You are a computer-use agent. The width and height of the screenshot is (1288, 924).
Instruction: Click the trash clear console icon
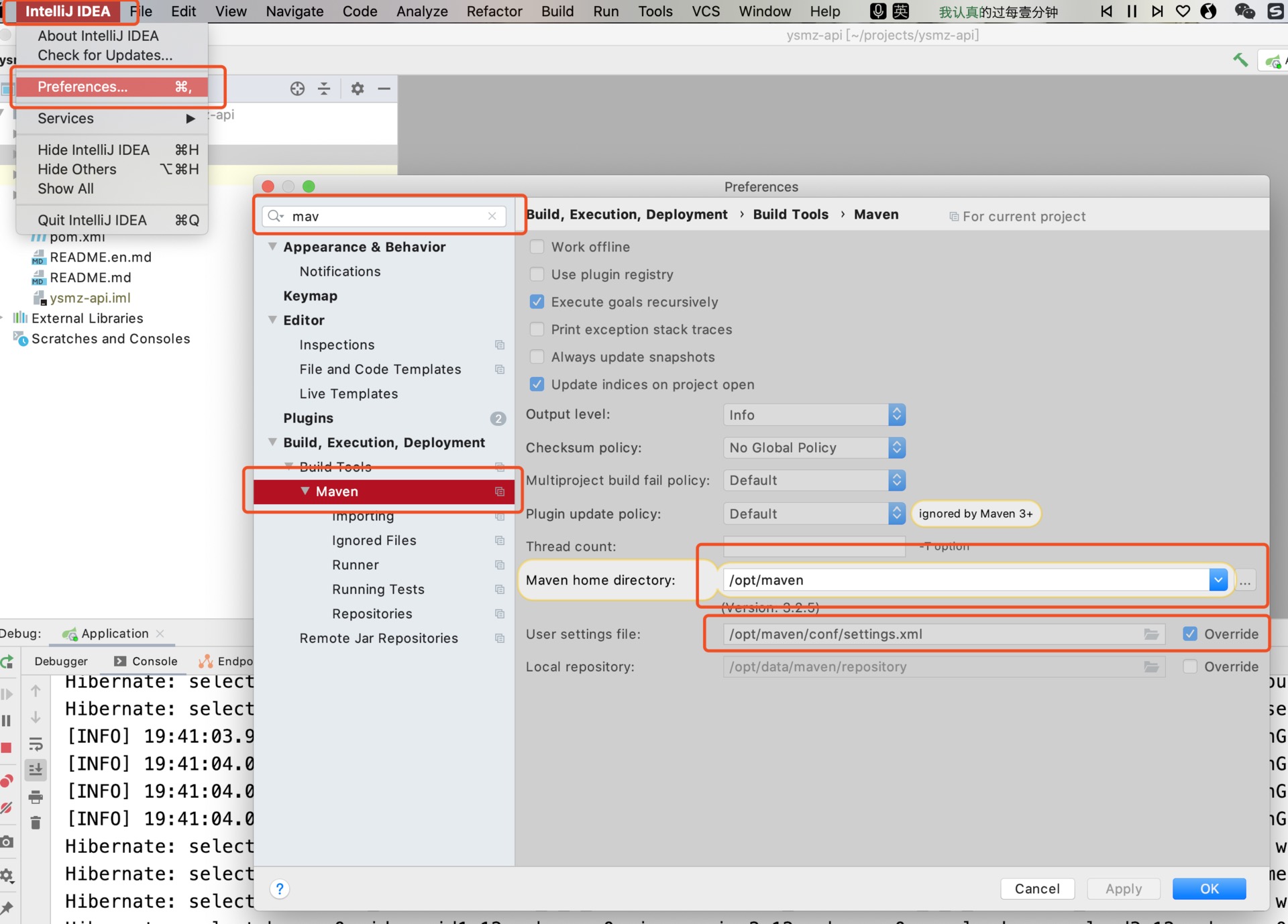(36, 823)
